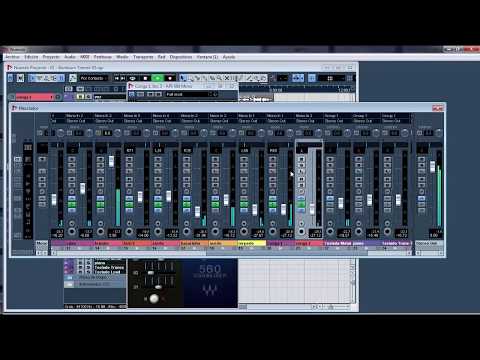Click the 560 logo of the API plugin
This screenshot has height=360, width=480.
(x=210, y=269)
